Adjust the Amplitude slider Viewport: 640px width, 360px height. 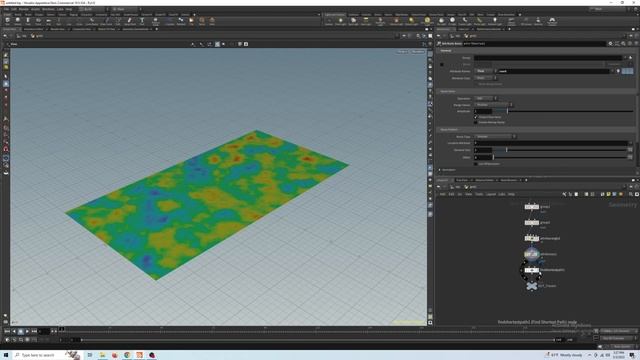pos(562,111)
